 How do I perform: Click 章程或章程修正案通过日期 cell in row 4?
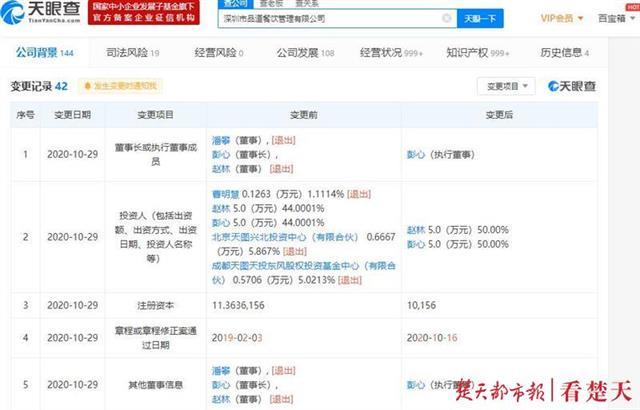(x=156, y=338)
